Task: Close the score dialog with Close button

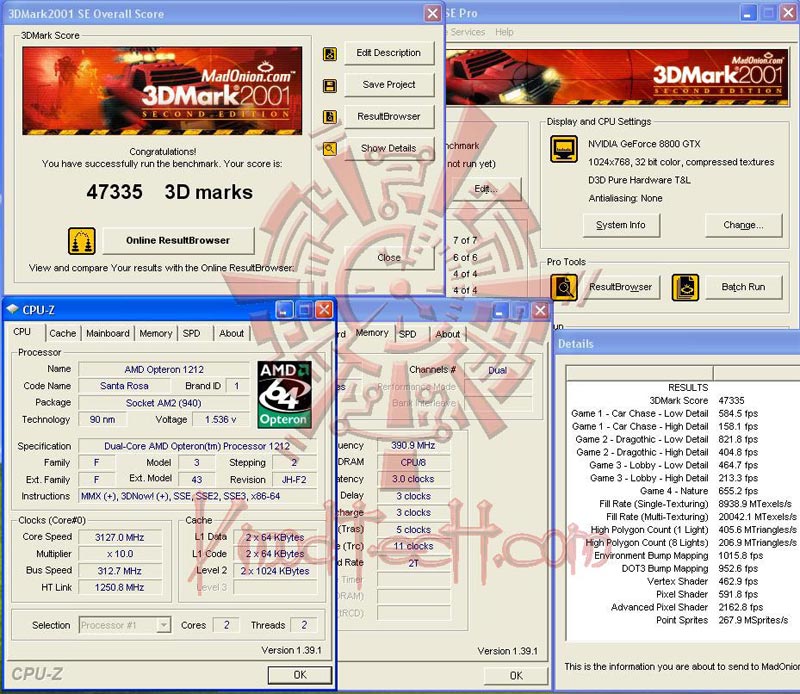Action: (389, 258)
